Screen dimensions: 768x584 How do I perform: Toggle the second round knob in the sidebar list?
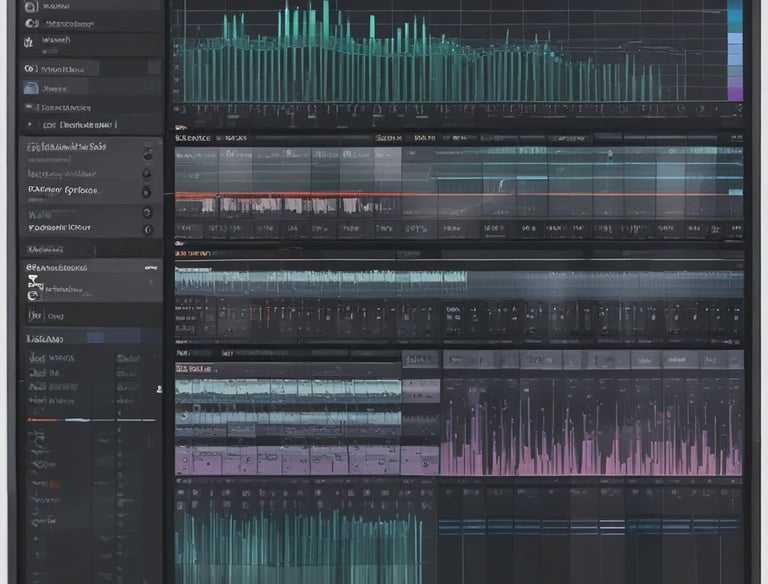click(146, 174)
